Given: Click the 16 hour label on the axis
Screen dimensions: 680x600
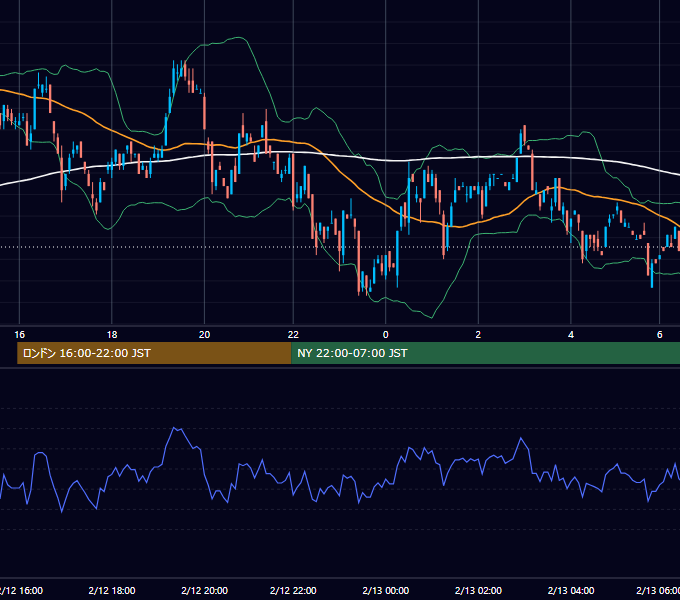Looking at the screenshot, I should coord(20,335).
